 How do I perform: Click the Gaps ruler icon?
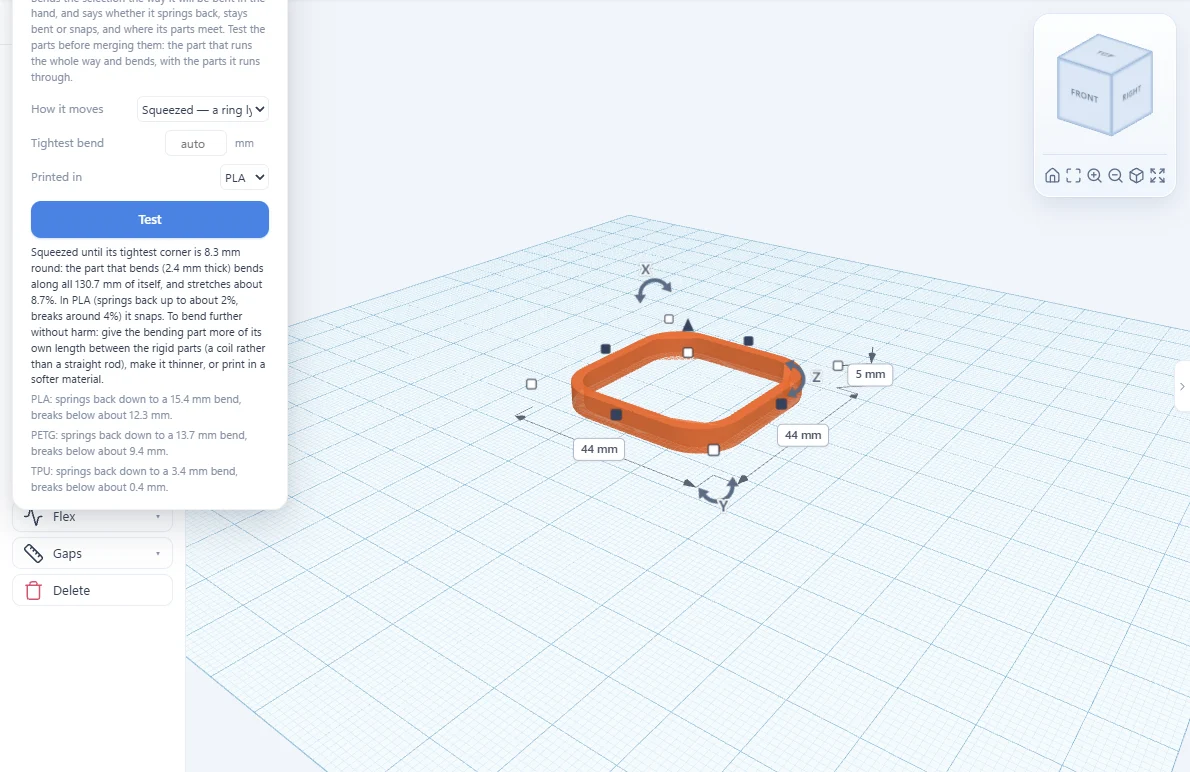pos(33,553)
